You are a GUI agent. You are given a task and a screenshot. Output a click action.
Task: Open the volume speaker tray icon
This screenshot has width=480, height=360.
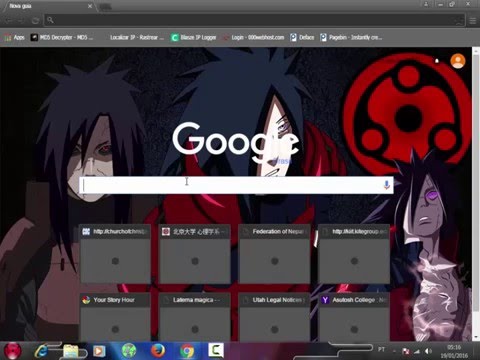[428, 351]
